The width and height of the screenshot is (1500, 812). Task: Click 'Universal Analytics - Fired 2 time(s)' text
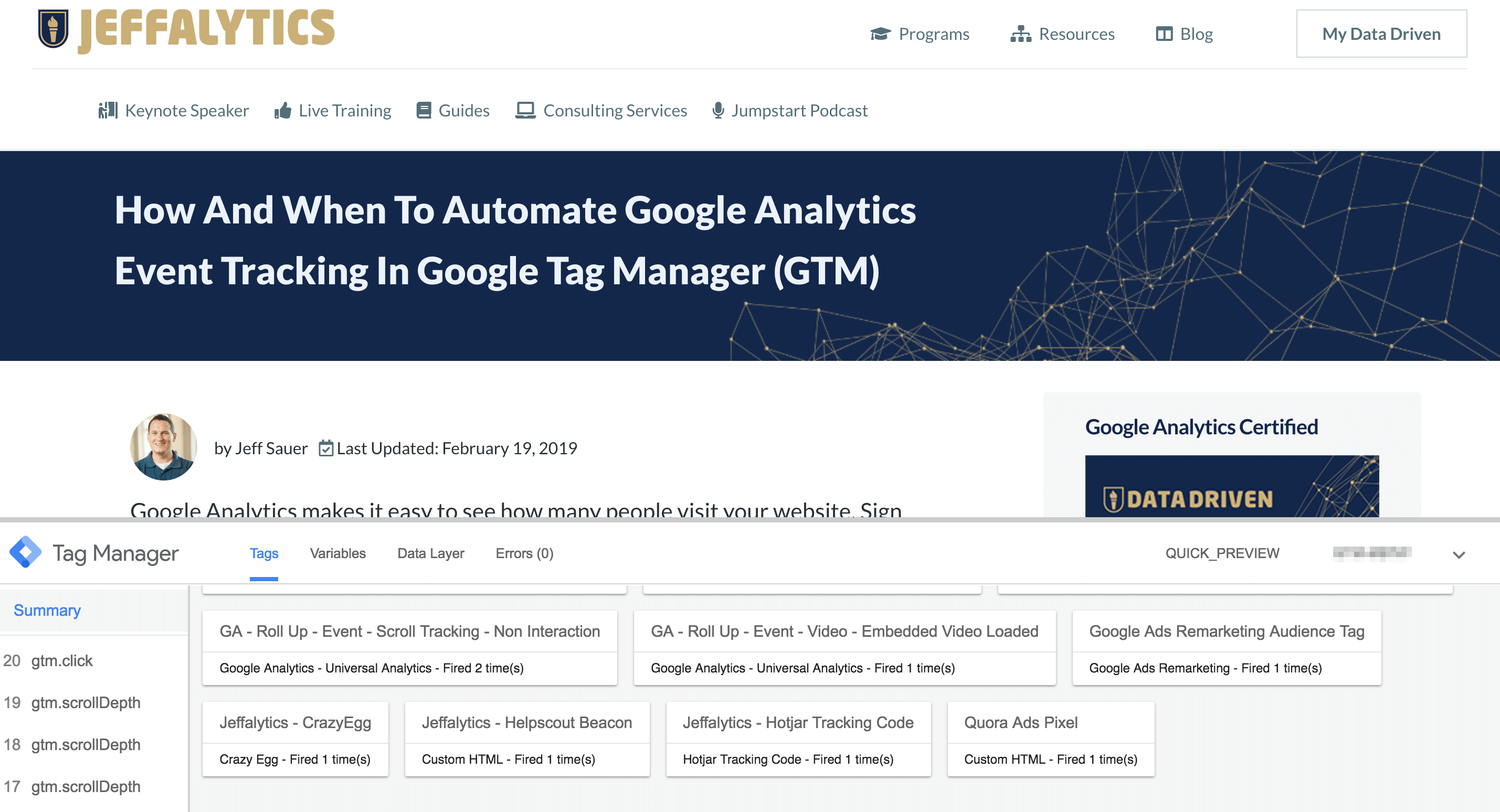pyautogui.click(x=425, y=668)
